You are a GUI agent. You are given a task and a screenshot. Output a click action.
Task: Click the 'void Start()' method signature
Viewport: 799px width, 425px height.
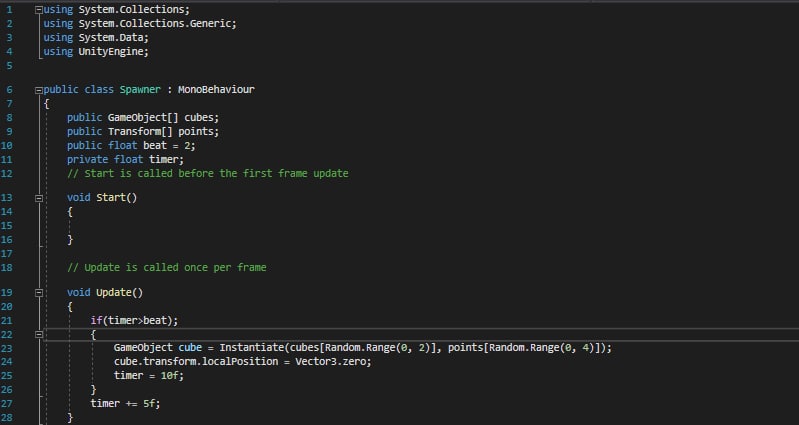click(102, 198)
